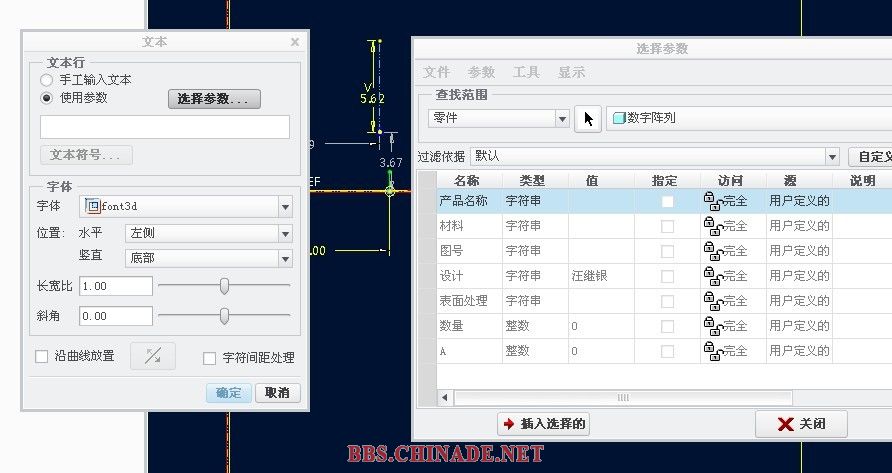Open the 工具 menu

tap(526, 72)
